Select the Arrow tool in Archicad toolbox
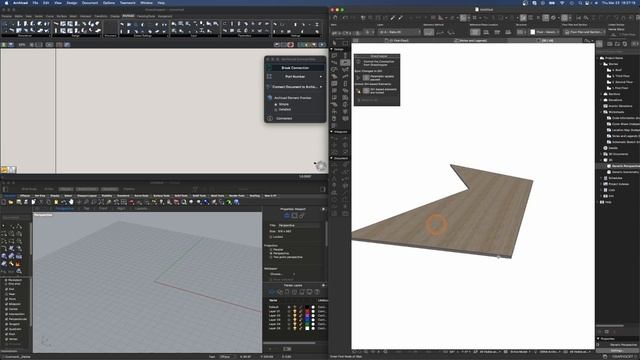Image resolution: width=640 pixels, height=360 pixels. coord(335,43)
